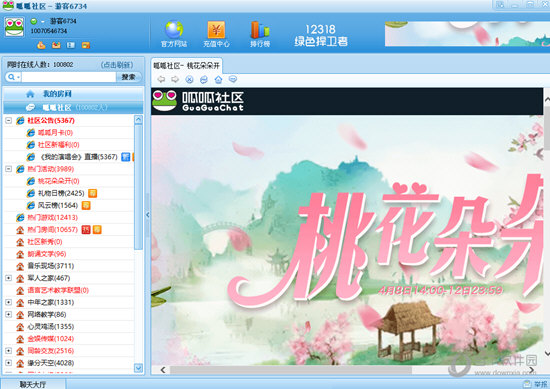Expand the 同龄交友(2516) tree node
The image size is (550, 389).
(9, 351)
